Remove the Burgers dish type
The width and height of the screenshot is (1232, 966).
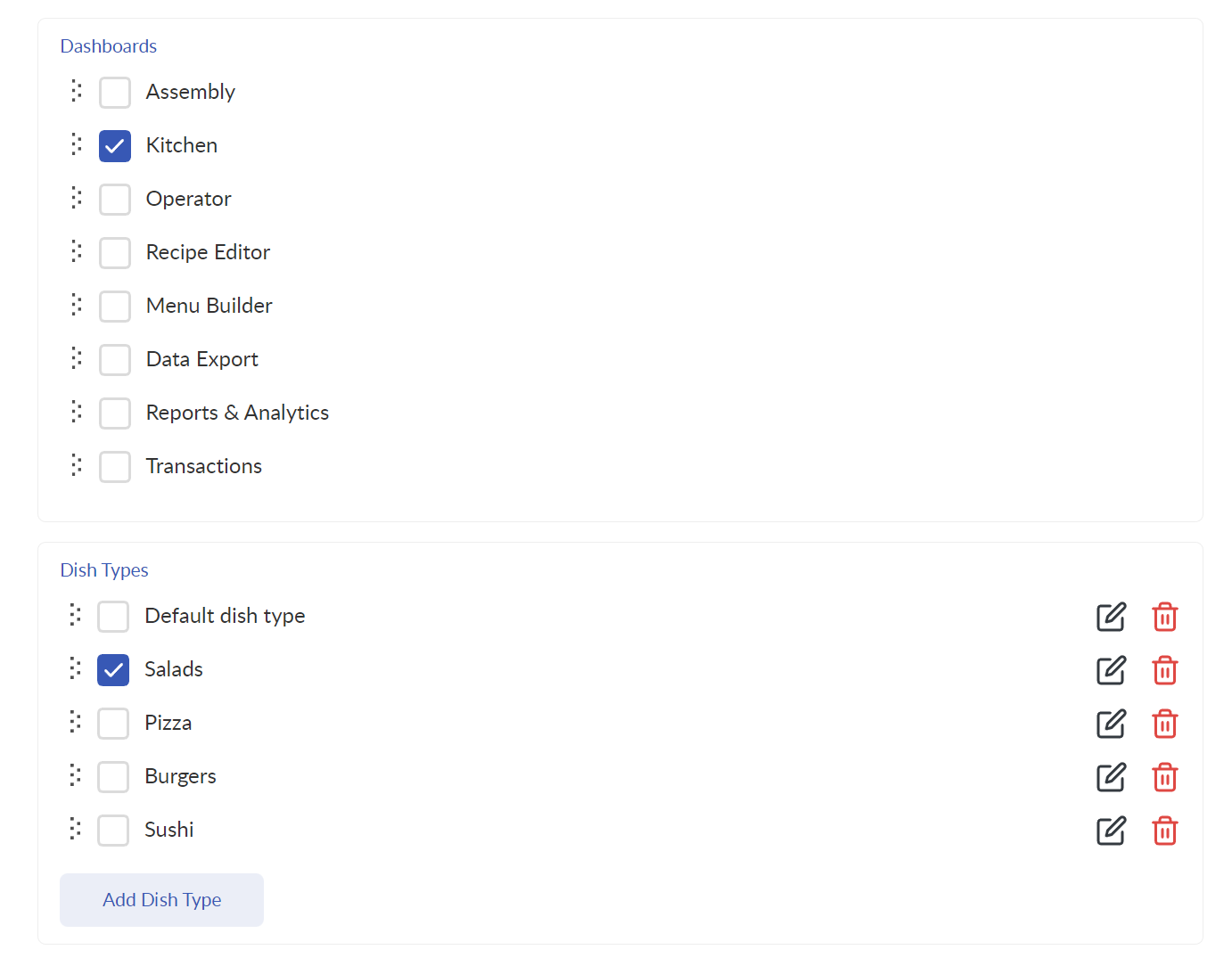point(1164,777)
